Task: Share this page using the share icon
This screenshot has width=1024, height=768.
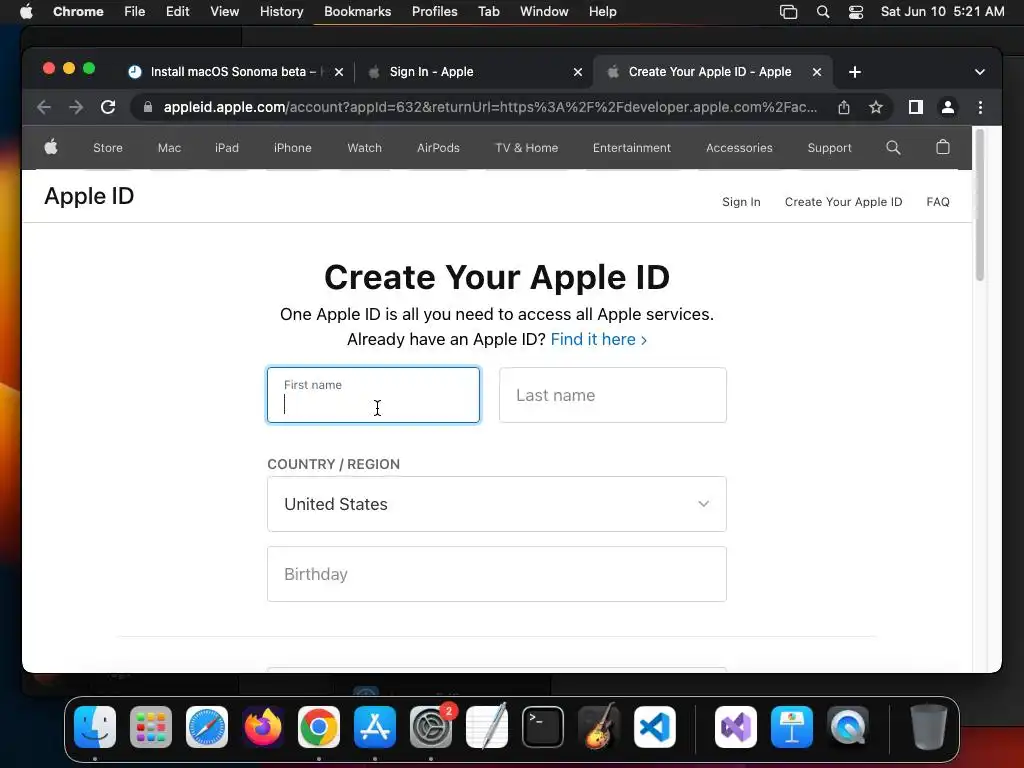Action: (x=844, y=107)
